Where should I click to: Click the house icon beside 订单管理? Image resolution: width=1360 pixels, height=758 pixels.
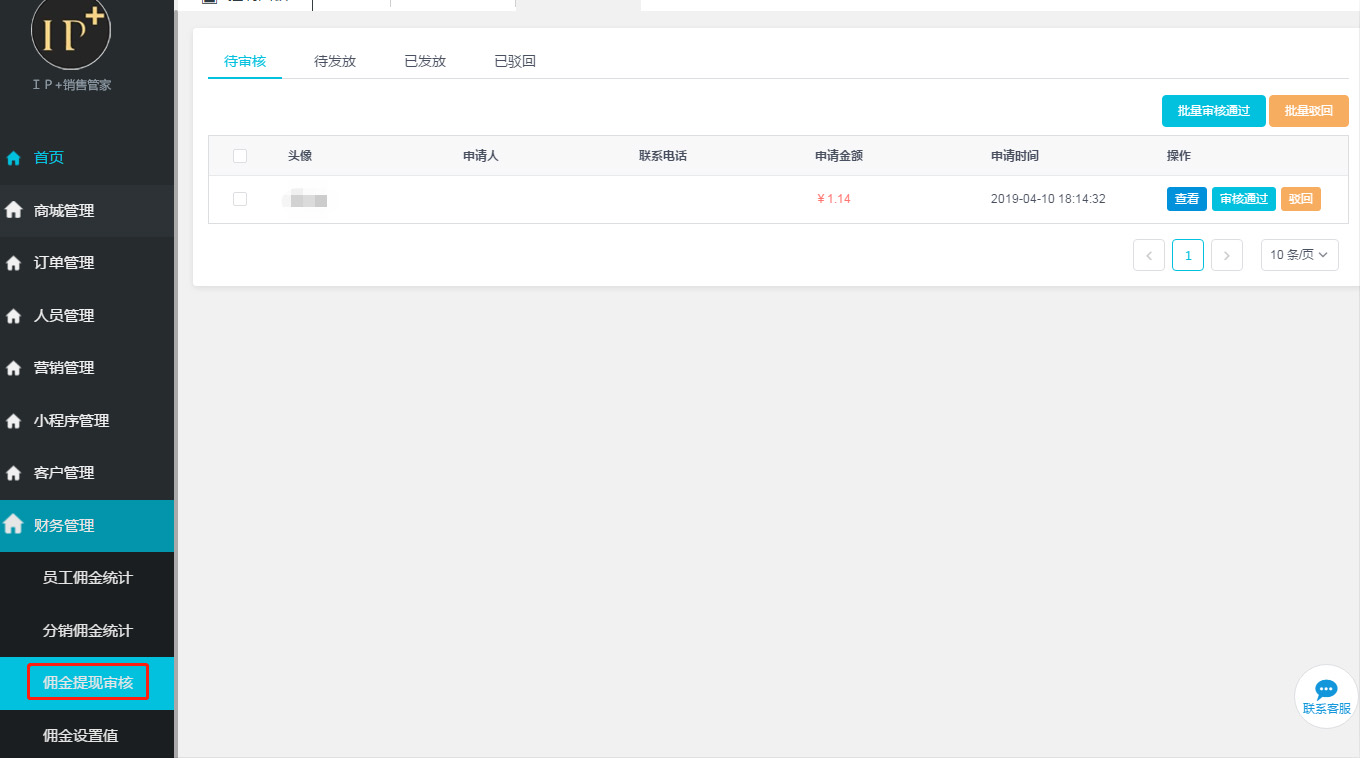coord(14,263)
